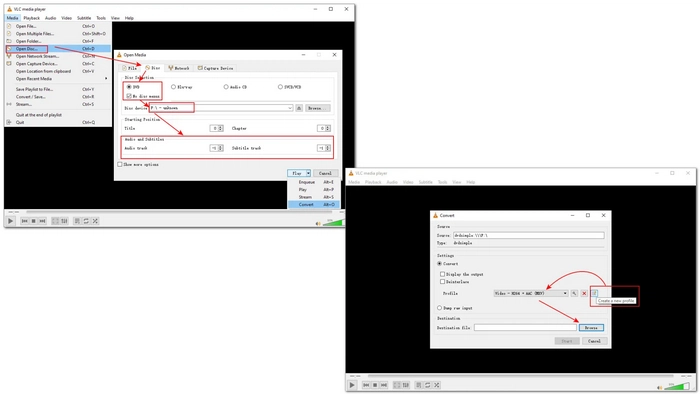The height and width of the screenshot is (394, 700).
Task: Toggle loop mode in window behind Convert dialog
Action: (x=428, y=385)
